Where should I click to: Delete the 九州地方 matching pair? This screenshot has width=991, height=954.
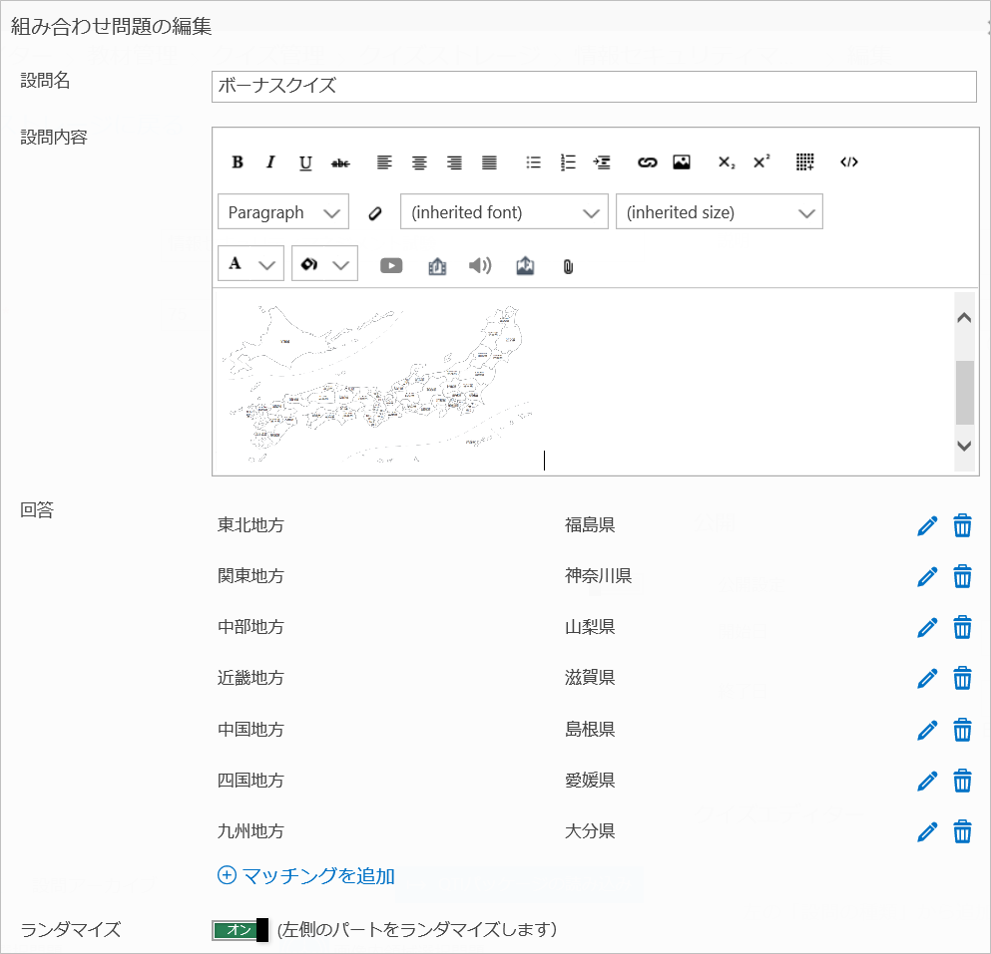click(962, 831)
